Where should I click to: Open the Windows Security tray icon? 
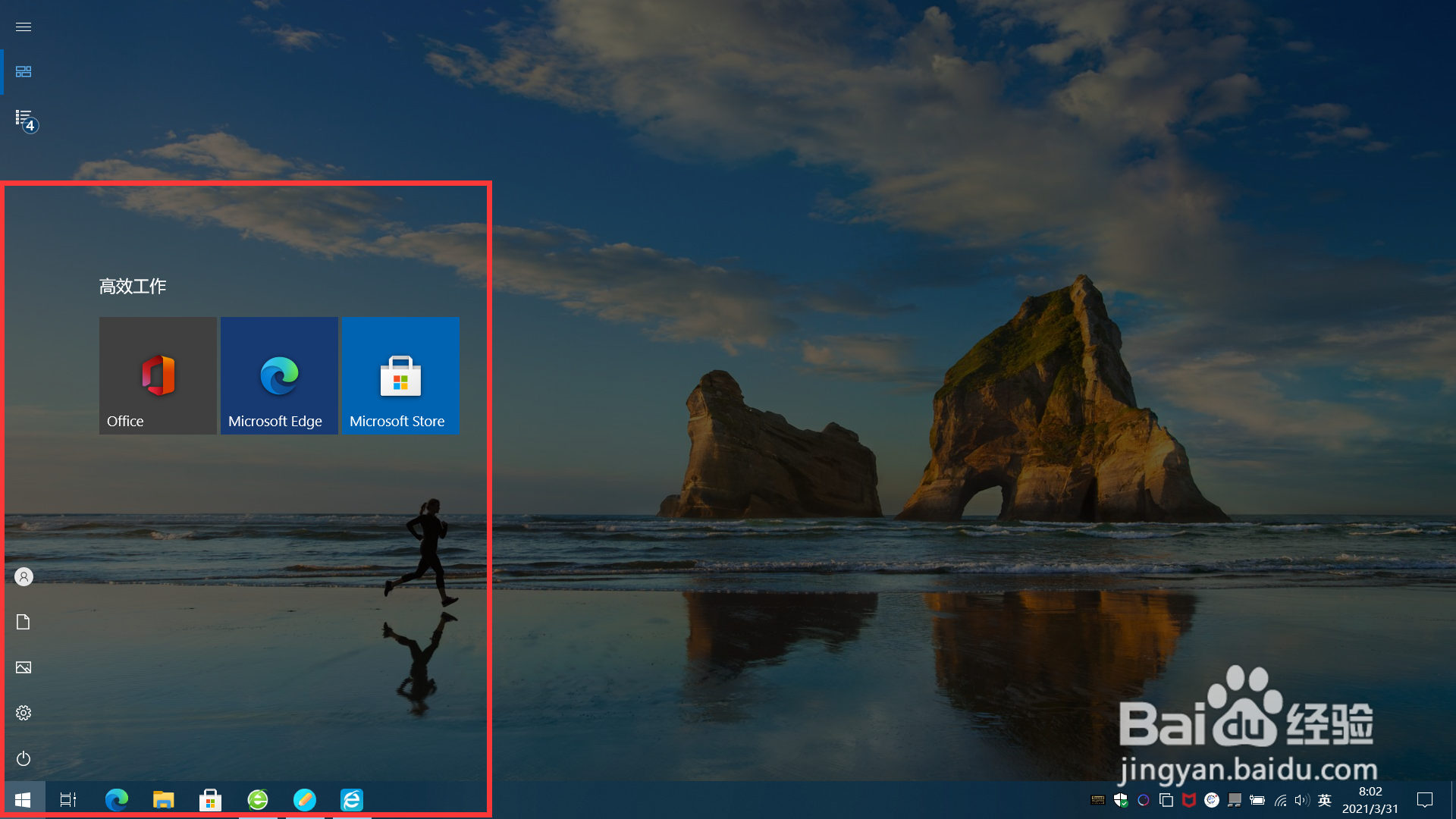click(1121, 800)
